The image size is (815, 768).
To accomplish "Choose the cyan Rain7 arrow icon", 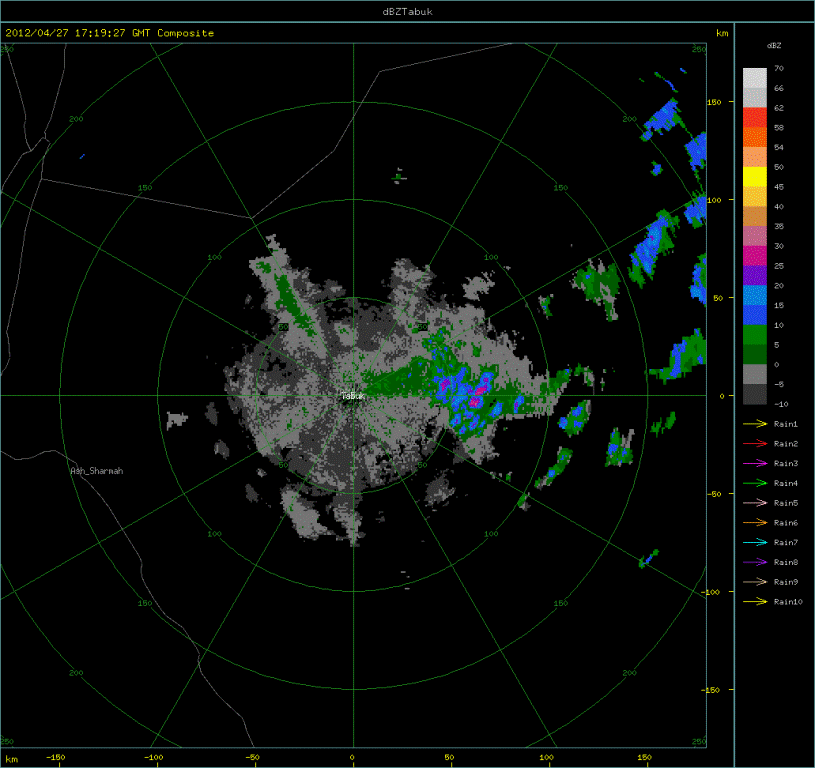I will 755,542.
